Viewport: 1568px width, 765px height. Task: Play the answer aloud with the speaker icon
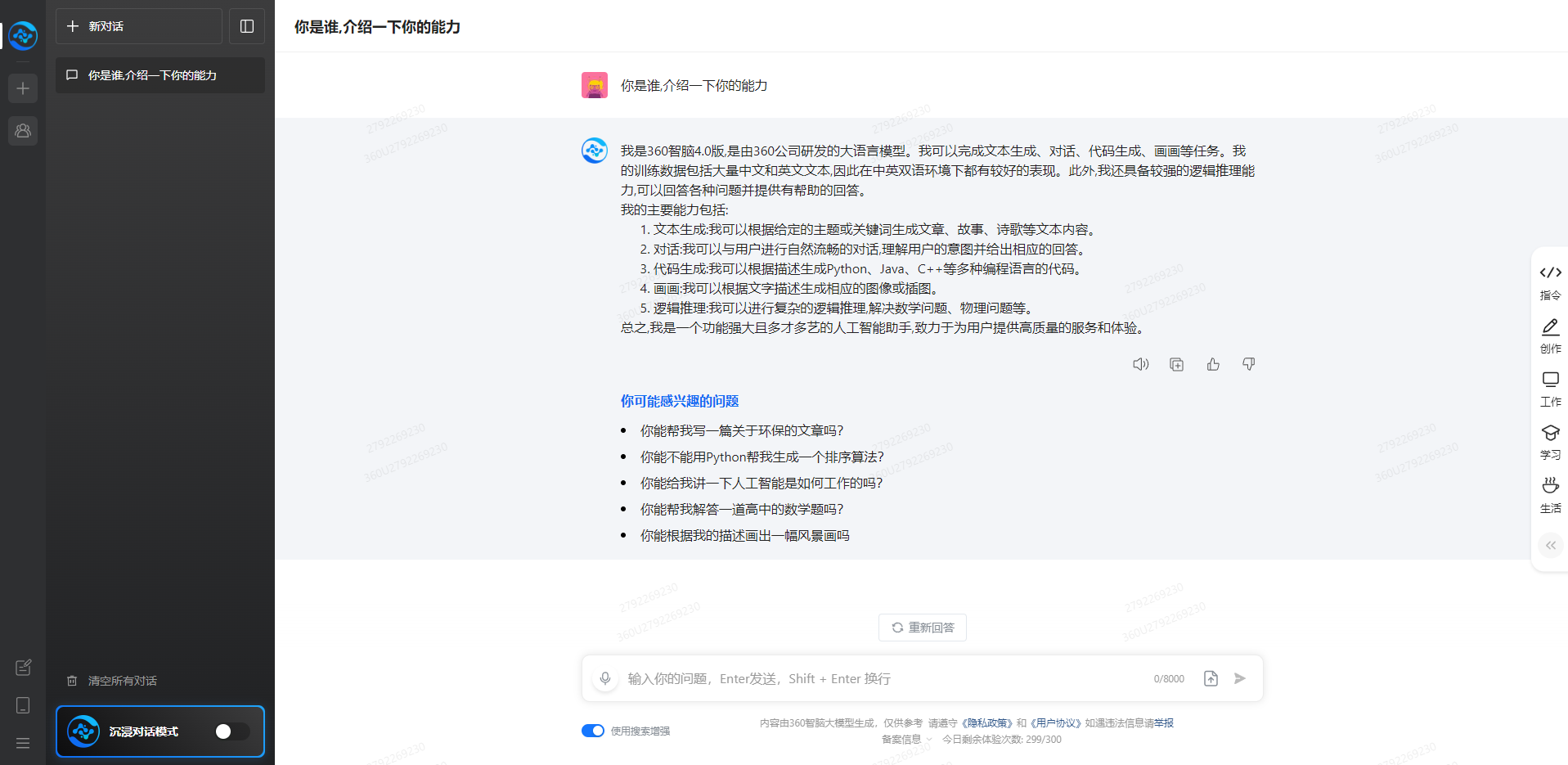point(1141,364)
